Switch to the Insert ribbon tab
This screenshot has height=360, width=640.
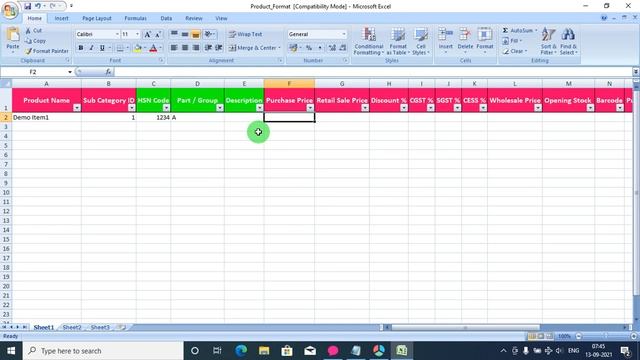pyautogui.click(x=61, y=18)
